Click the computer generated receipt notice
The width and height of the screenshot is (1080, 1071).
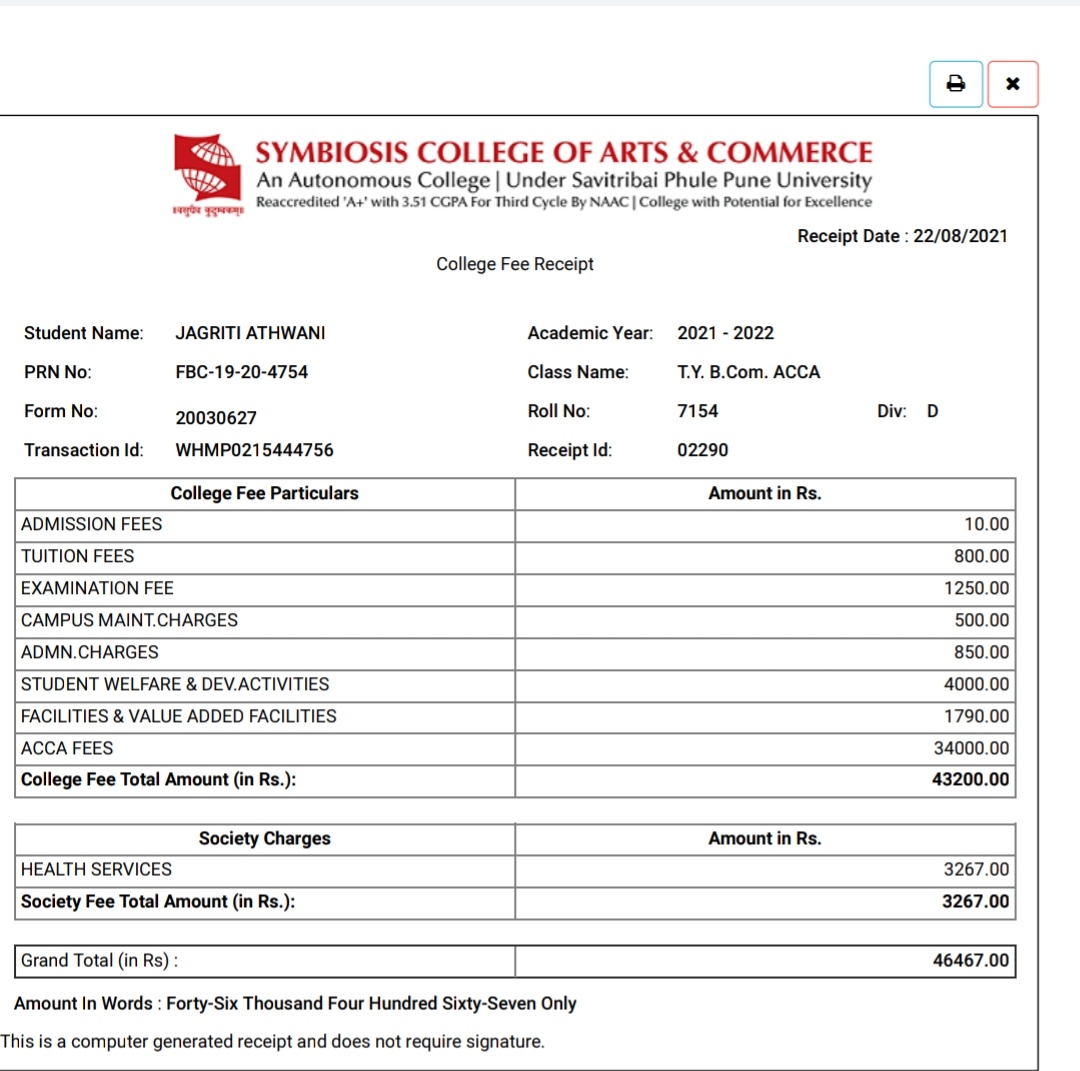tap(272, 1041)
